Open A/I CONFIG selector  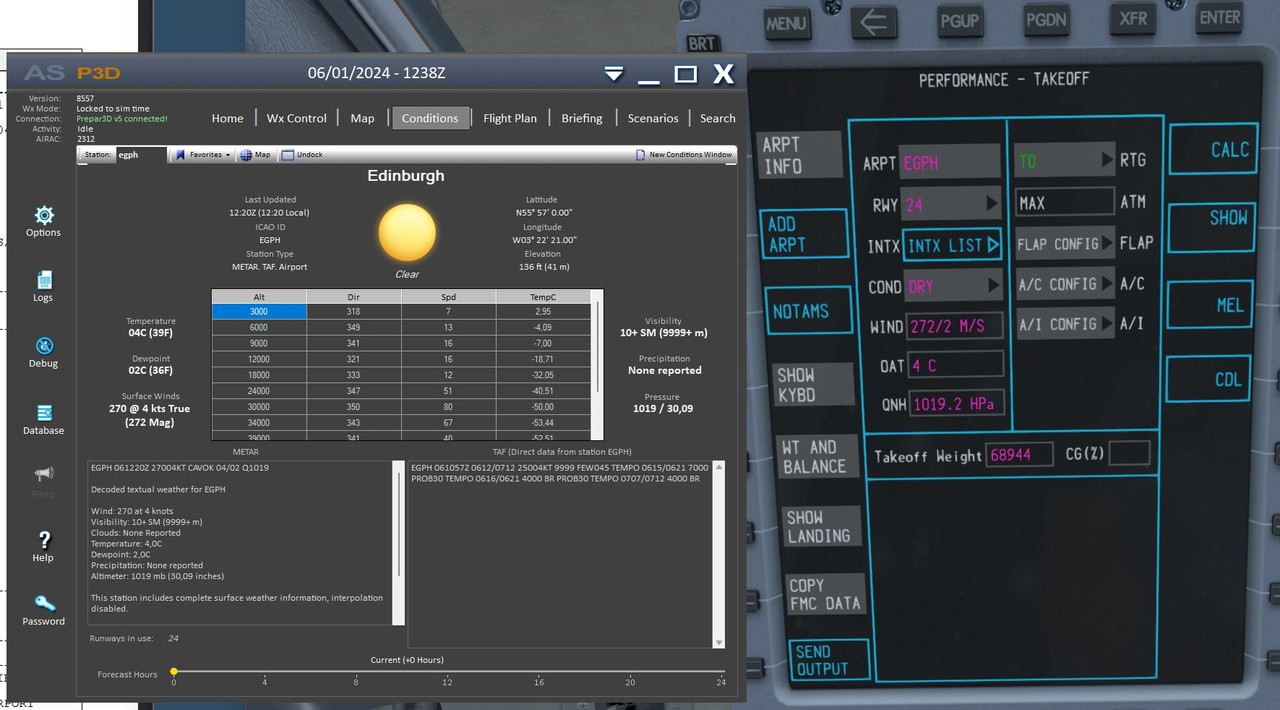(1065, 324)
